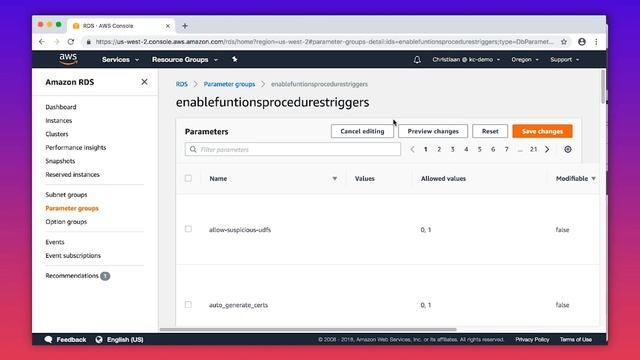Open table preferences gear icon
The image size is (640, 360).
point(568,149)
